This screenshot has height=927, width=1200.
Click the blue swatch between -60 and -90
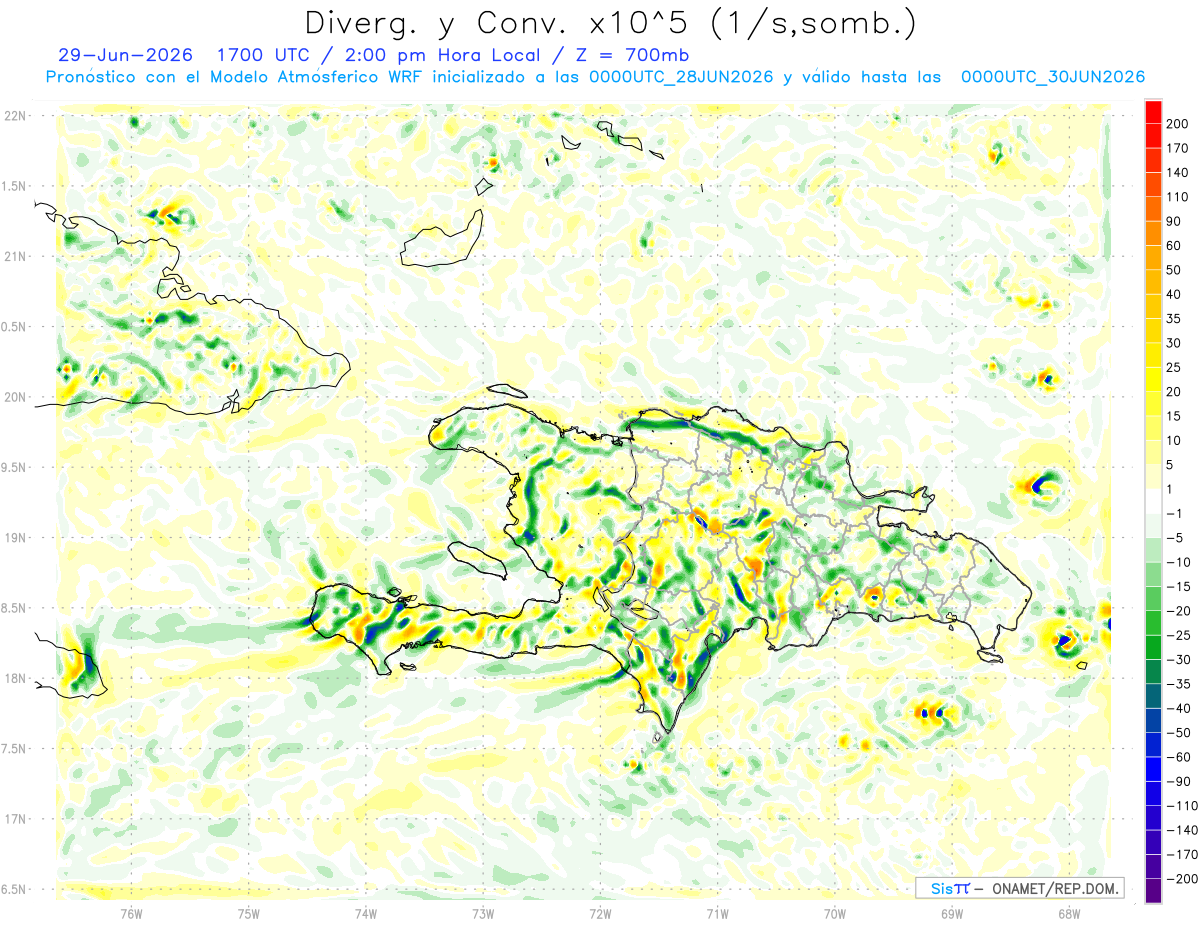1154,769
